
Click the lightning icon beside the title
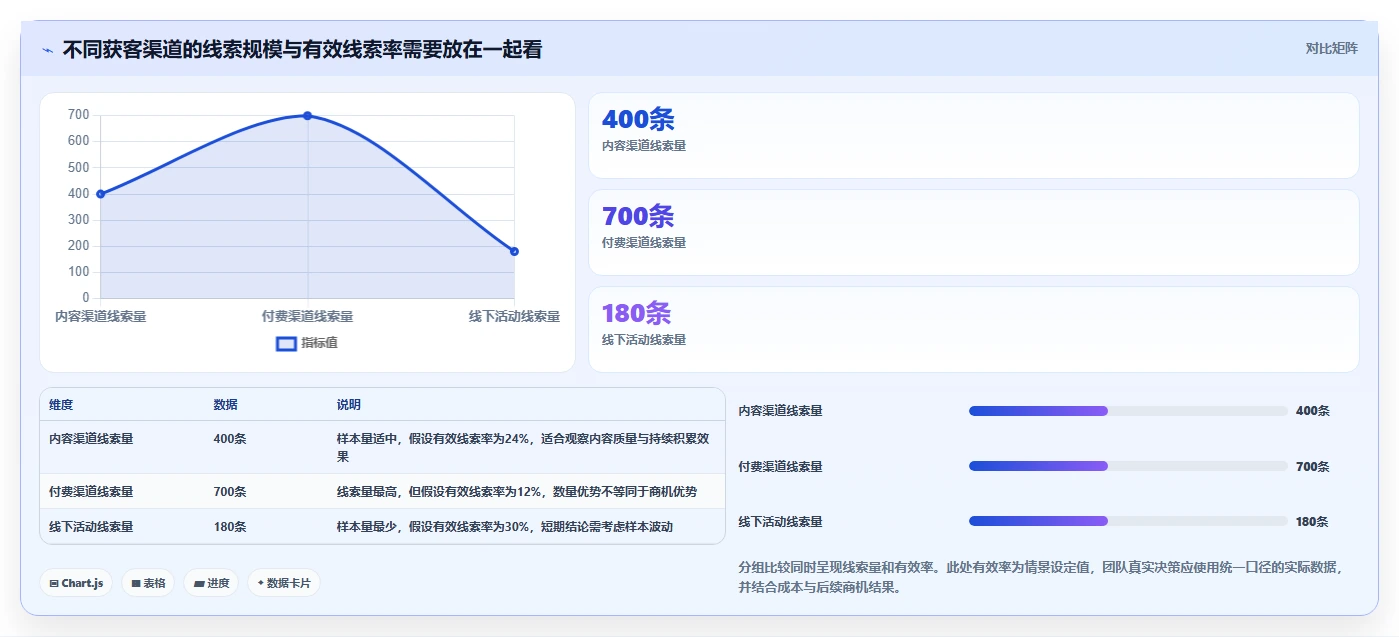tap(48, 50)
